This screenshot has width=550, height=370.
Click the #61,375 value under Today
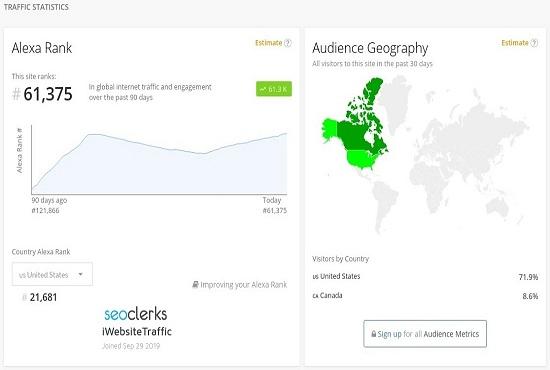tap(275, 210)
